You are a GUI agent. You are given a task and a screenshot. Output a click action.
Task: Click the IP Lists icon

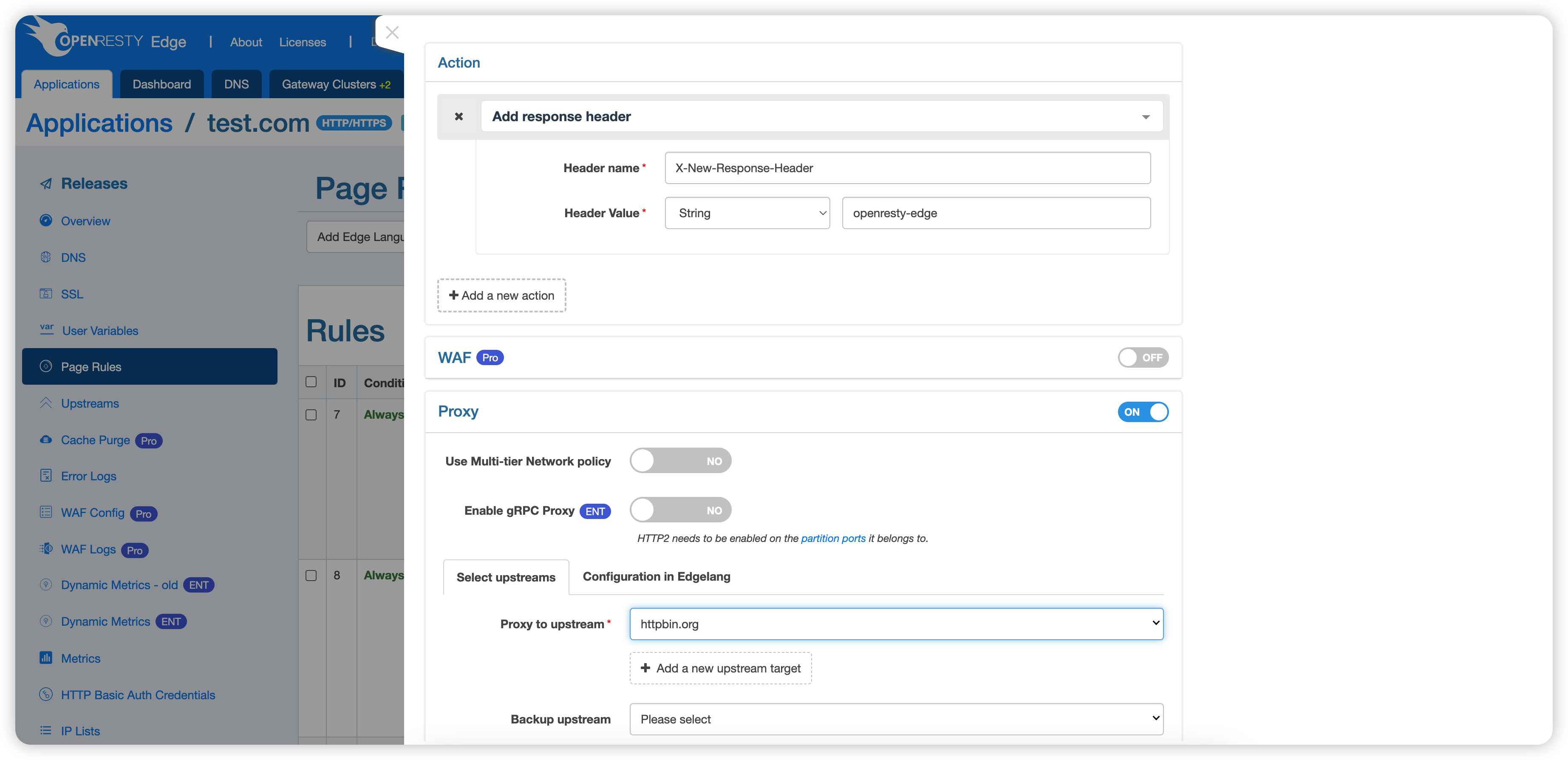[x=45, y=731]
